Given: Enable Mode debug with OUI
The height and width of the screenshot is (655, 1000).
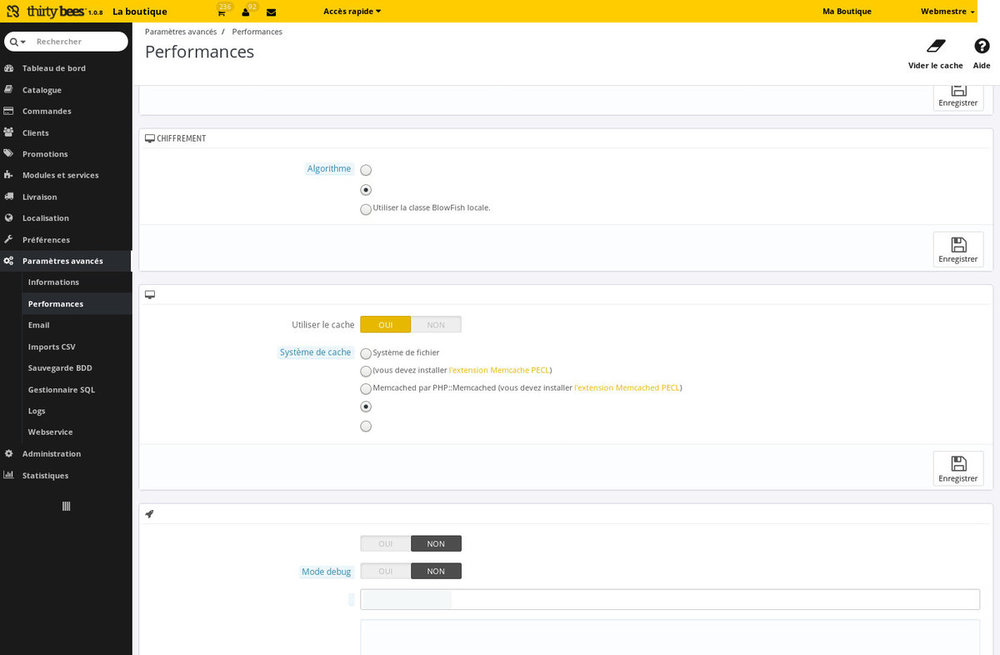Looking at the screenshot, I should pyautogui.click(x=386, y=571).
